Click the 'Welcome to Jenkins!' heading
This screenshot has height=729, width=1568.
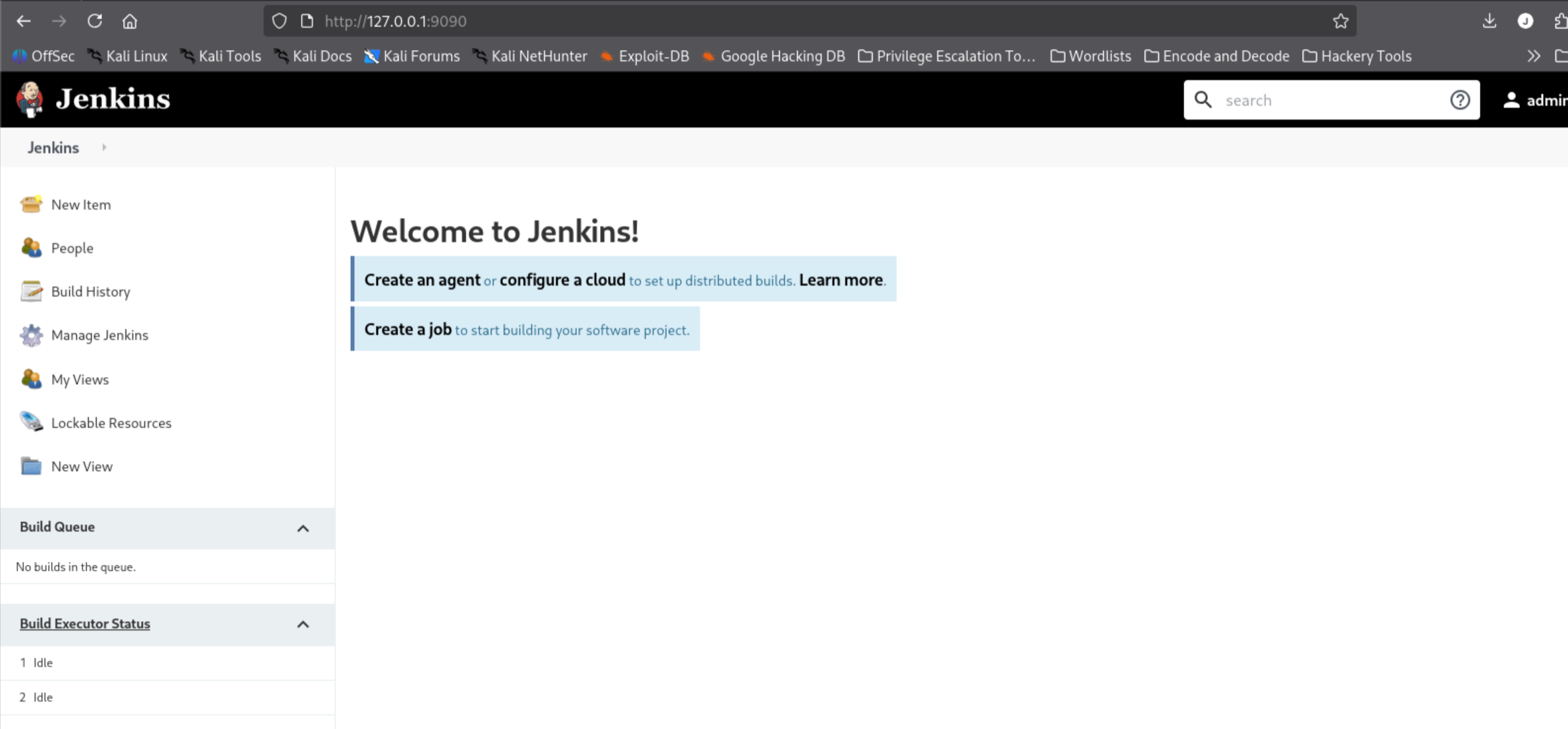[494, 231]
